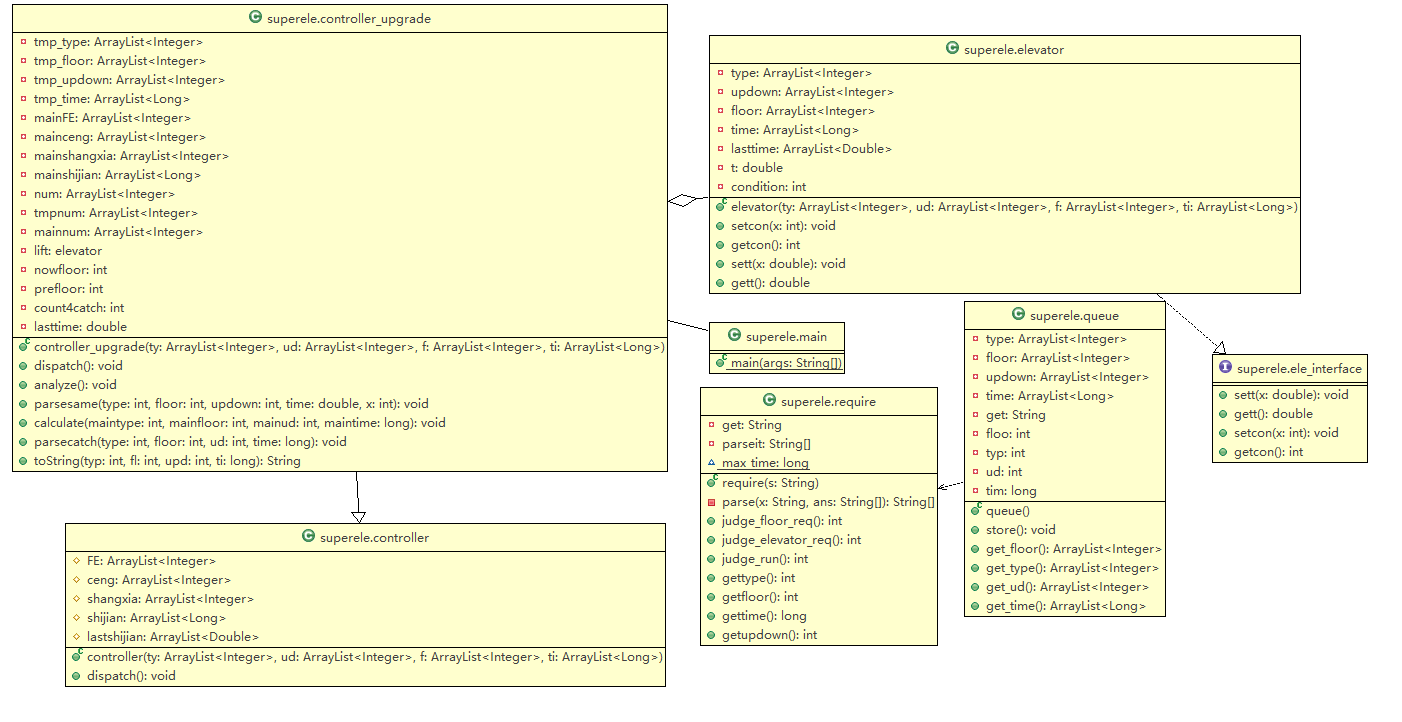Click the class icon of superele.queue
This screenshot has height=722, width=1402.
(x=1019, y=315)
